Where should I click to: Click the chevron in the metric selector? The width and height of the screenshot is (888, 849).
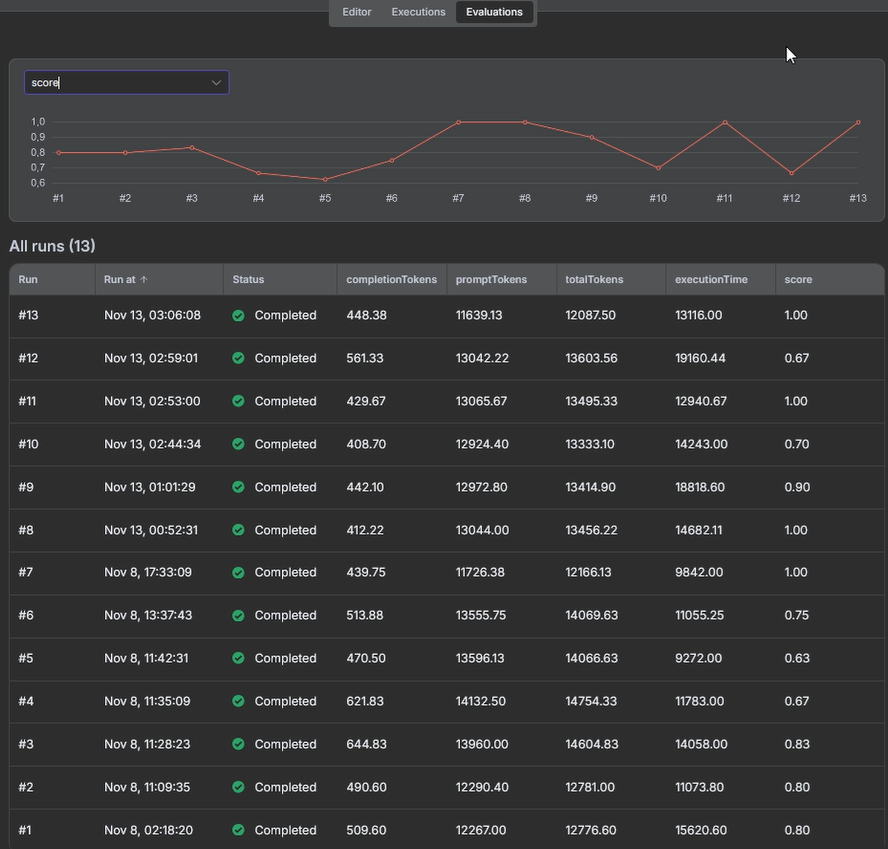[216, 82]
